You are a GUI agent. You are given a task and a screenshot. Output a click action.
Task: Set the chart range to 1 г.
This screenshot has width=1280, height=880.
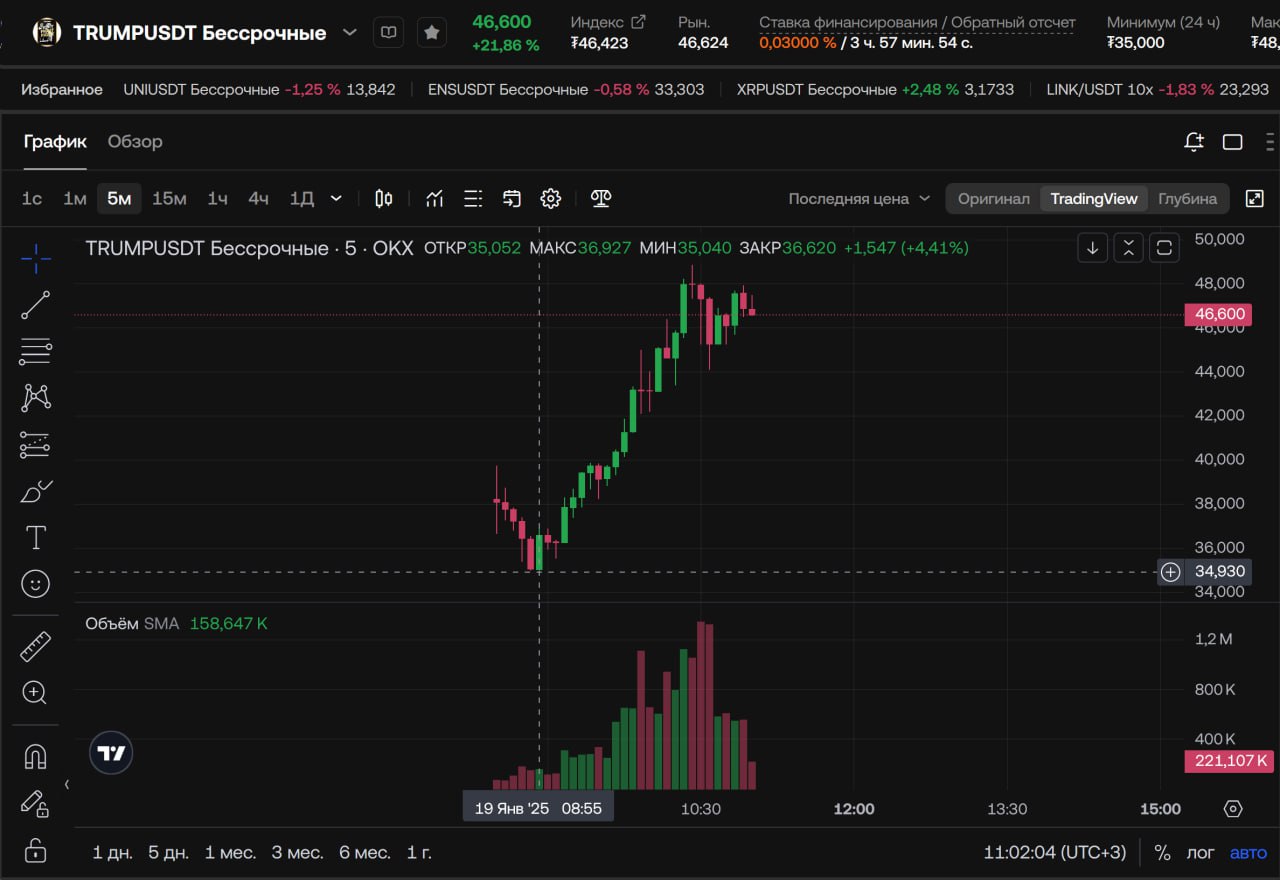[419, 853]
